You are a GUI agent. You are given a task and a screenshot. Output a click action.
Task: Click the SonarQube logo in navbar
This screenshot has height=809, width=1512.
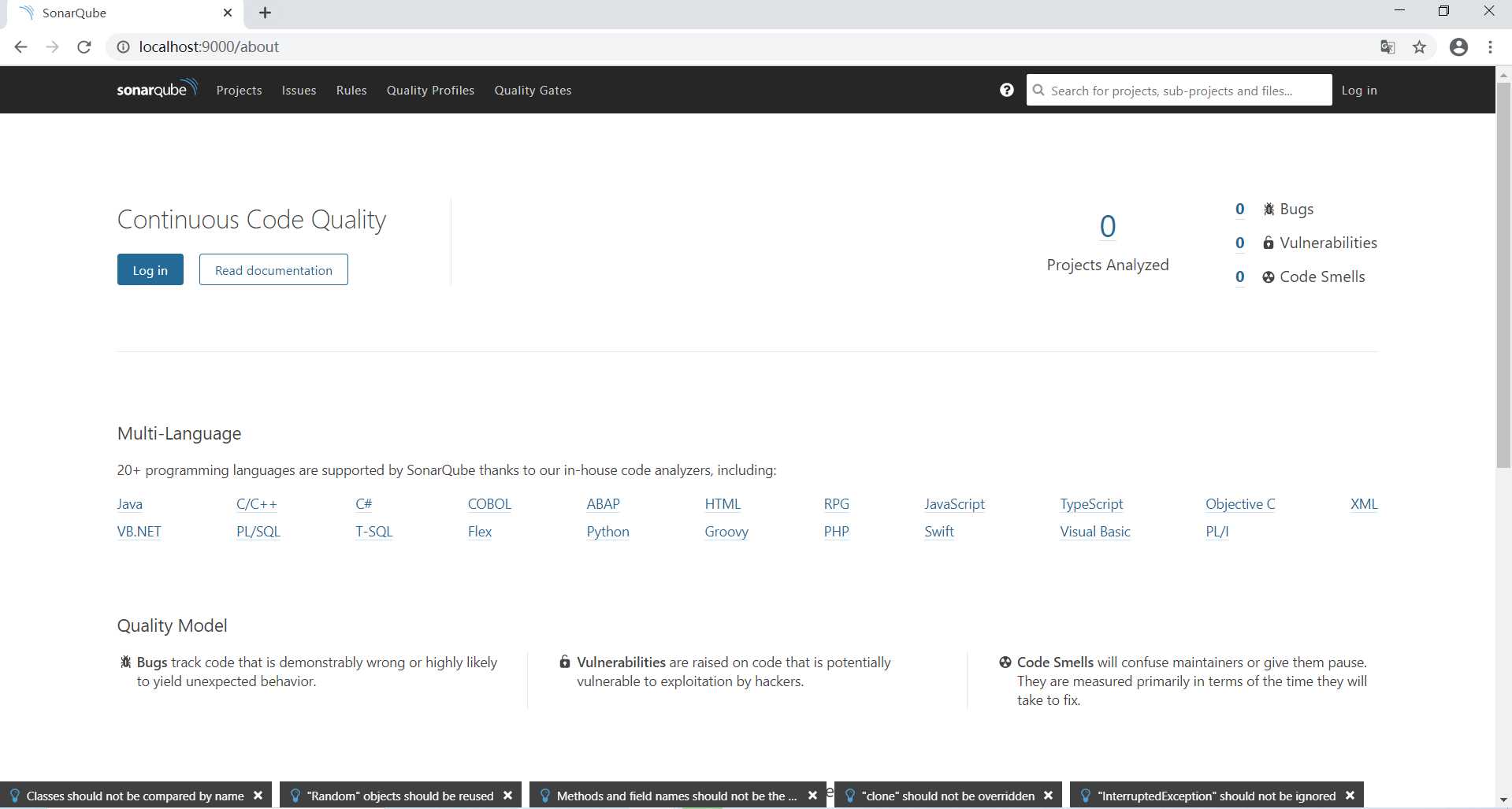pyautogui.click(x=157, y=88)
